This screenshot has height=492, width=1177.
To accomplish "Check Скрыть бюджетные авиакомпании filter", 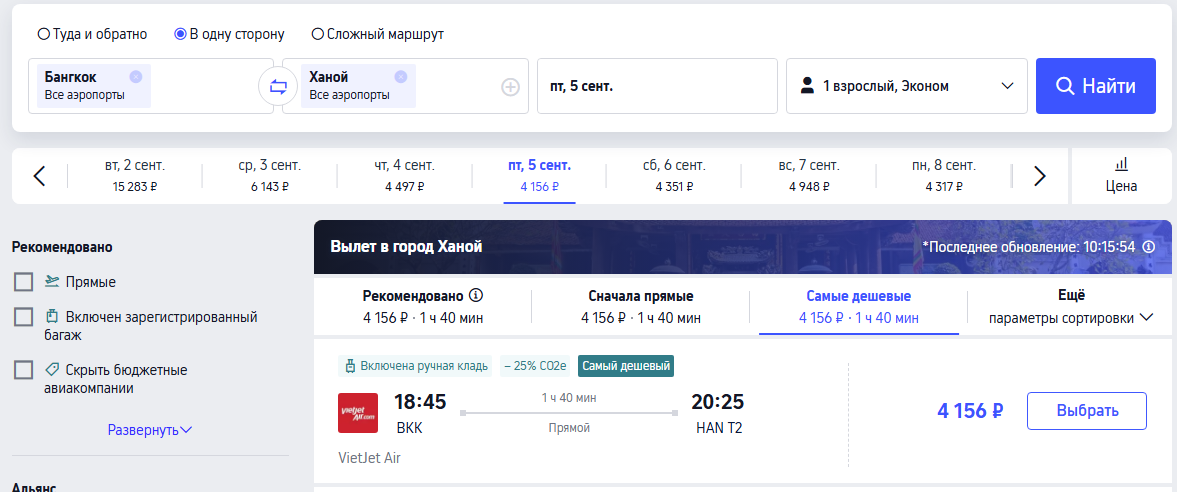I will click(x=24, y=370).
